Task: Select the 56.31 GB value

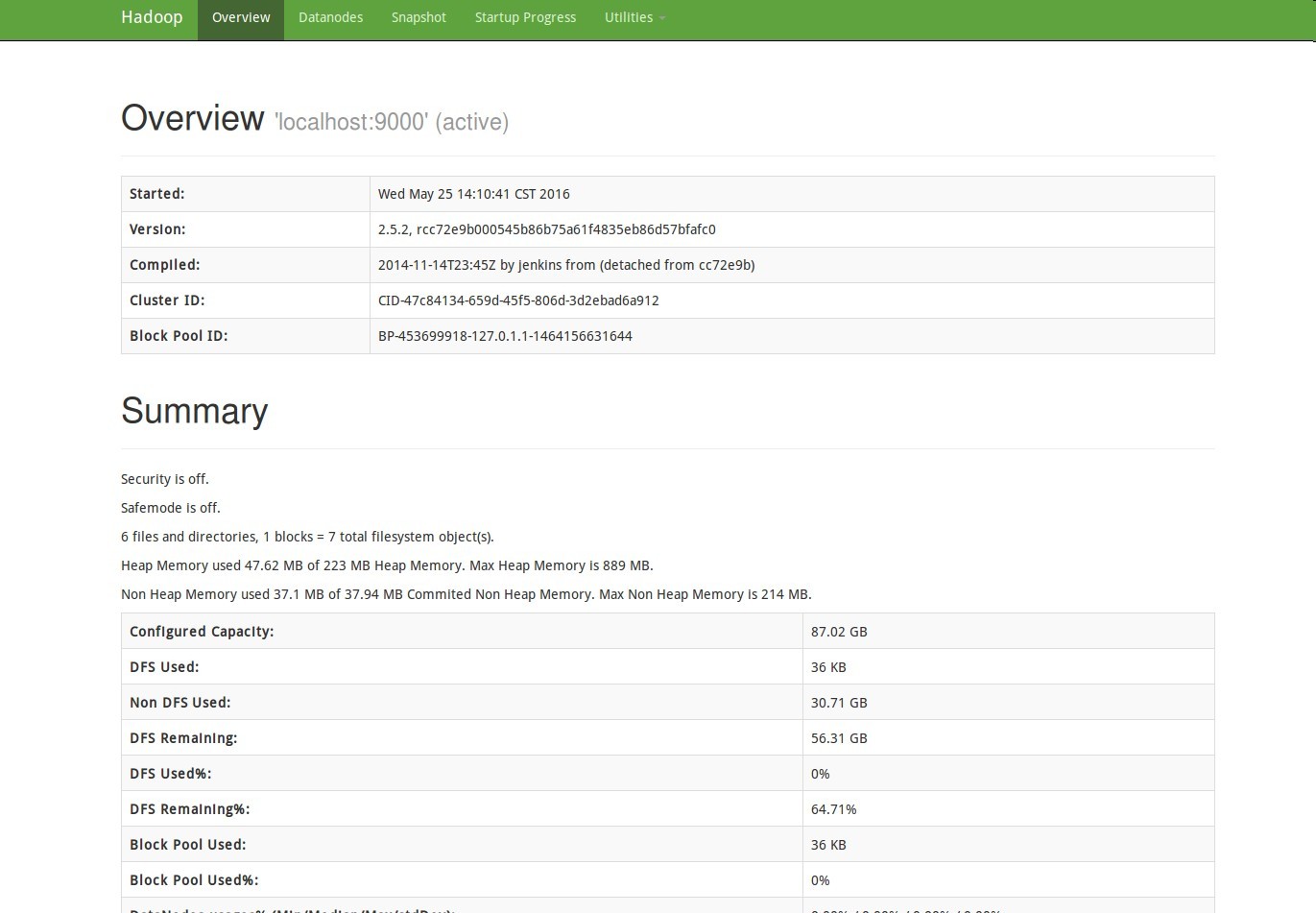Action: point(839,738)
